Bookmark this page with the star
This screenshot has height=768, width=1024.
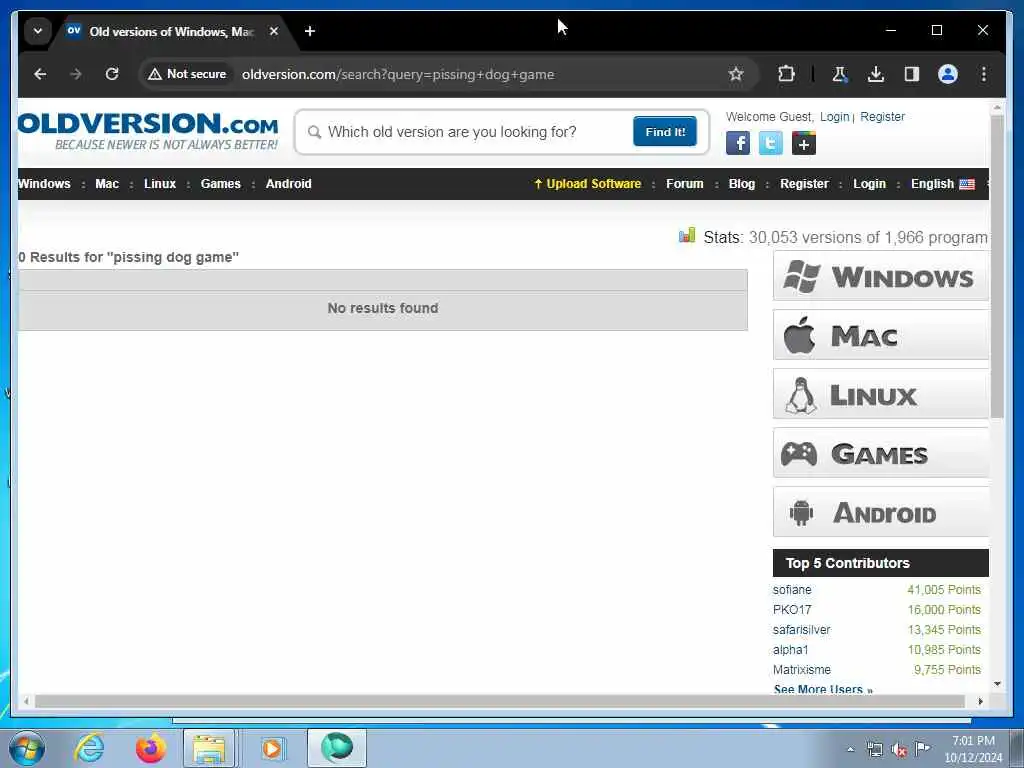(x=736, y=74)
